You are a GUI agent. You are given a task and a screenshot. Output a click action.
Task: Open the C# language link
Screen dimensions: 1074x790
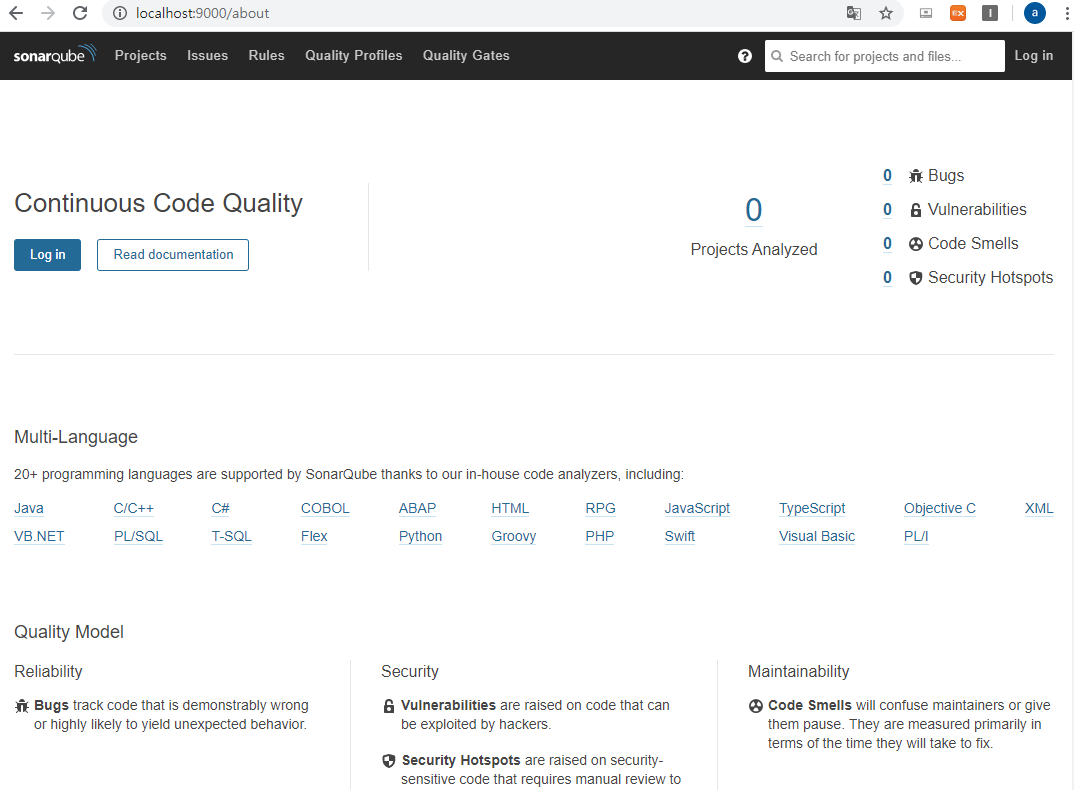(x=221, y=508)
